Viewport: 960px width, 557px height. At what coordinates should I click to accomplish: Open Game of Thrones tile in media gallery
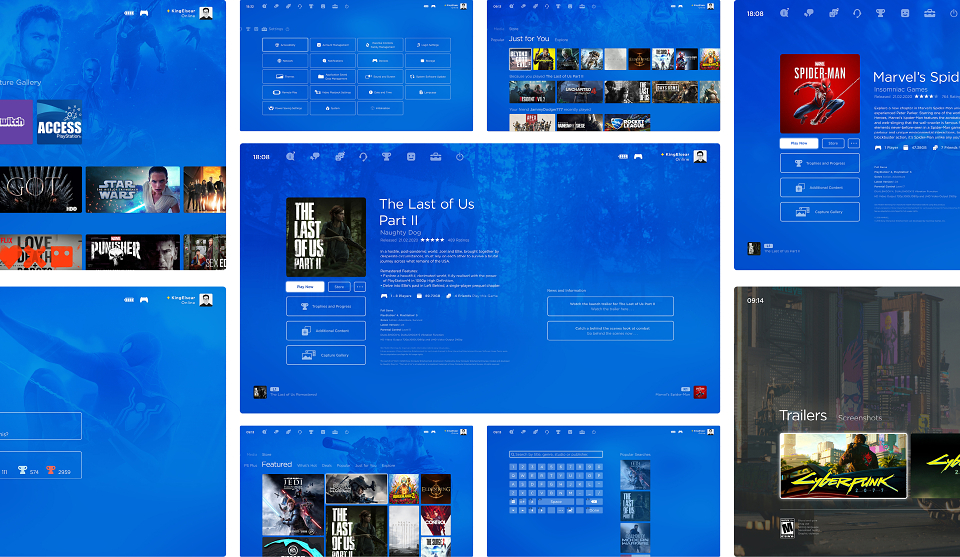pyautogui.click(x=41, y=190)
